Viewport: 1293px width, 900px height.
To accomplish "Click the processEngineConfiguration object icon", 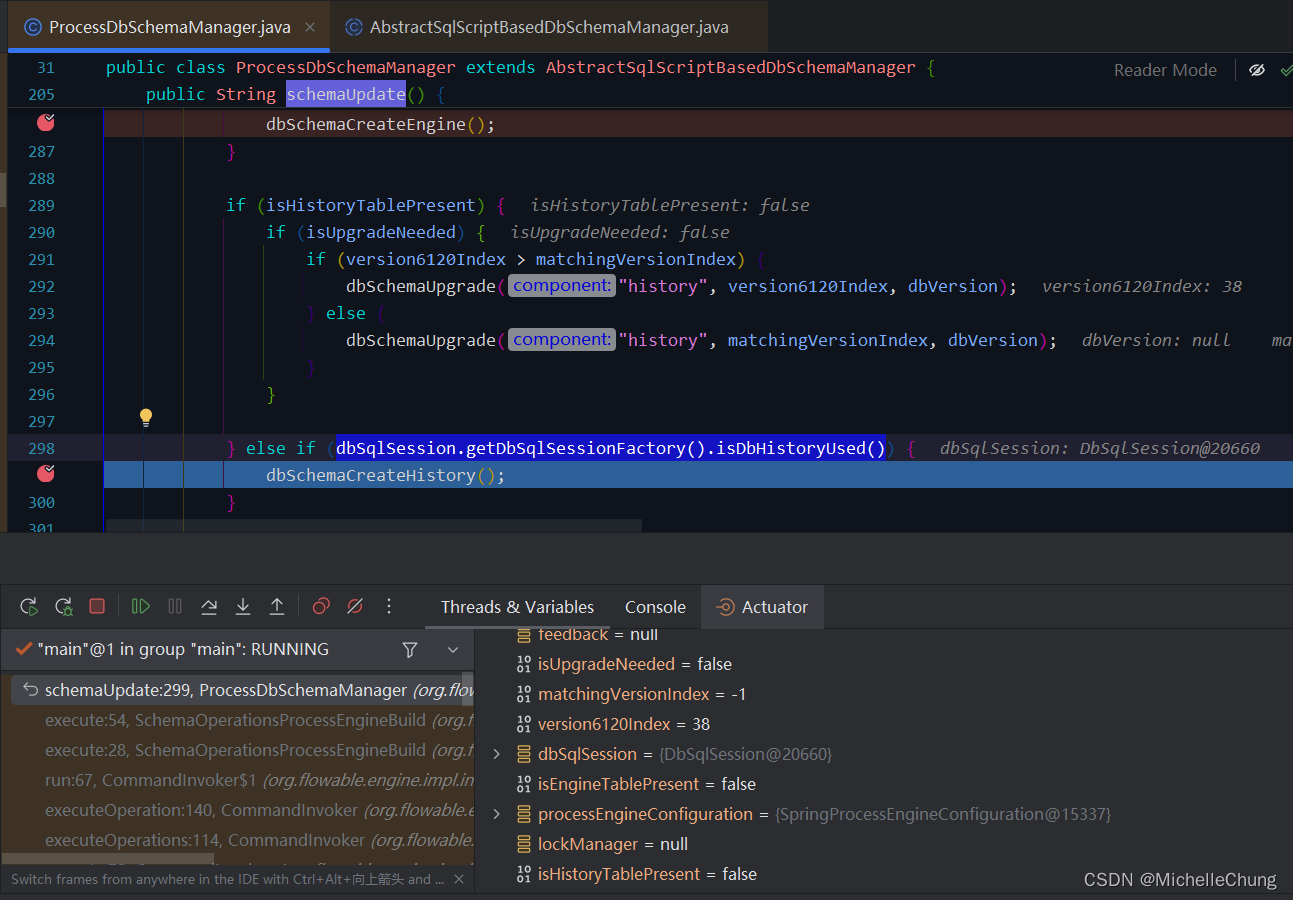I will pos(523,814).
